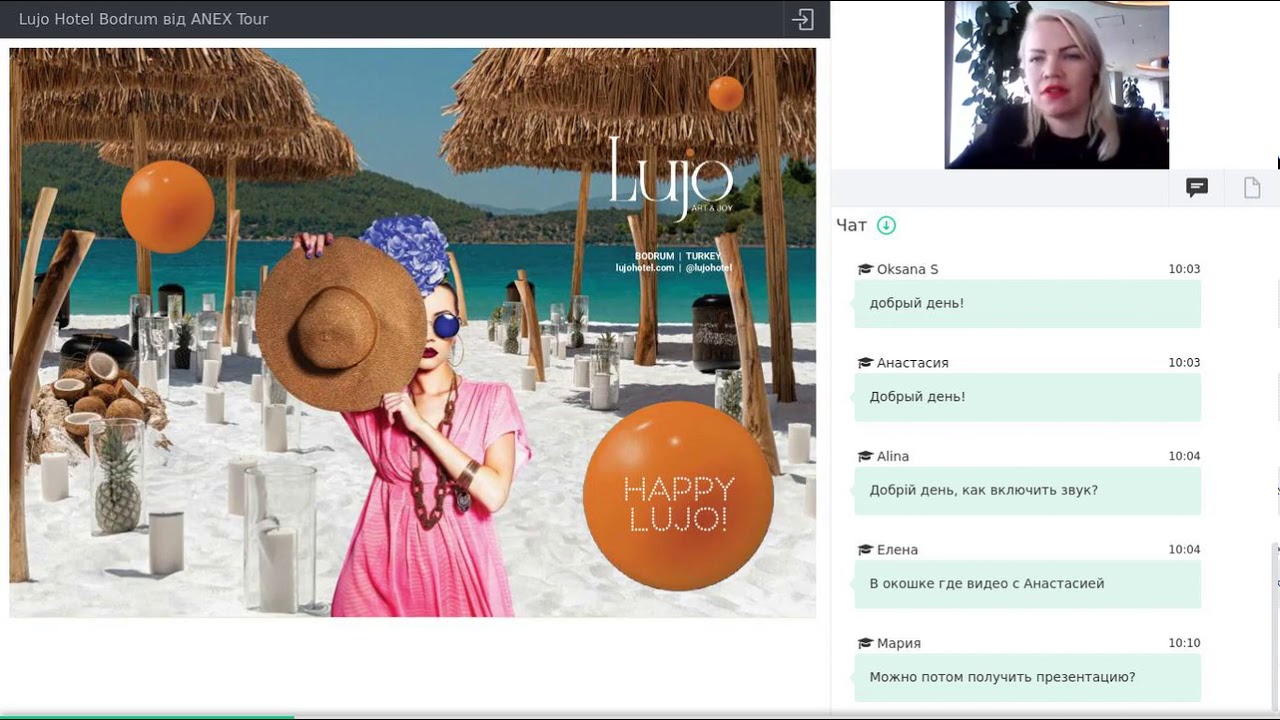Click the green progress bar at bottom
Viewport: 1280px width, 720px height.
147,717
